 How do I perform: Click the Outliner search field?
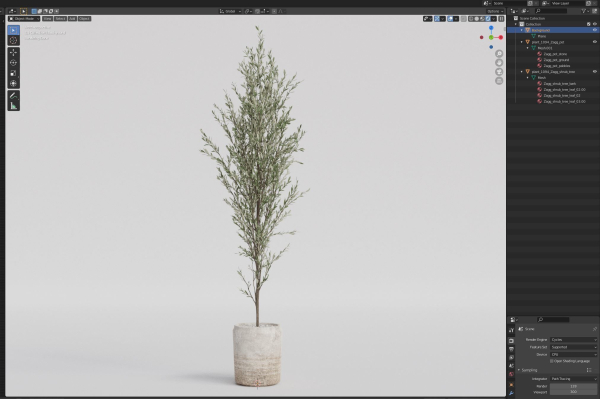(x=551, y=11)
